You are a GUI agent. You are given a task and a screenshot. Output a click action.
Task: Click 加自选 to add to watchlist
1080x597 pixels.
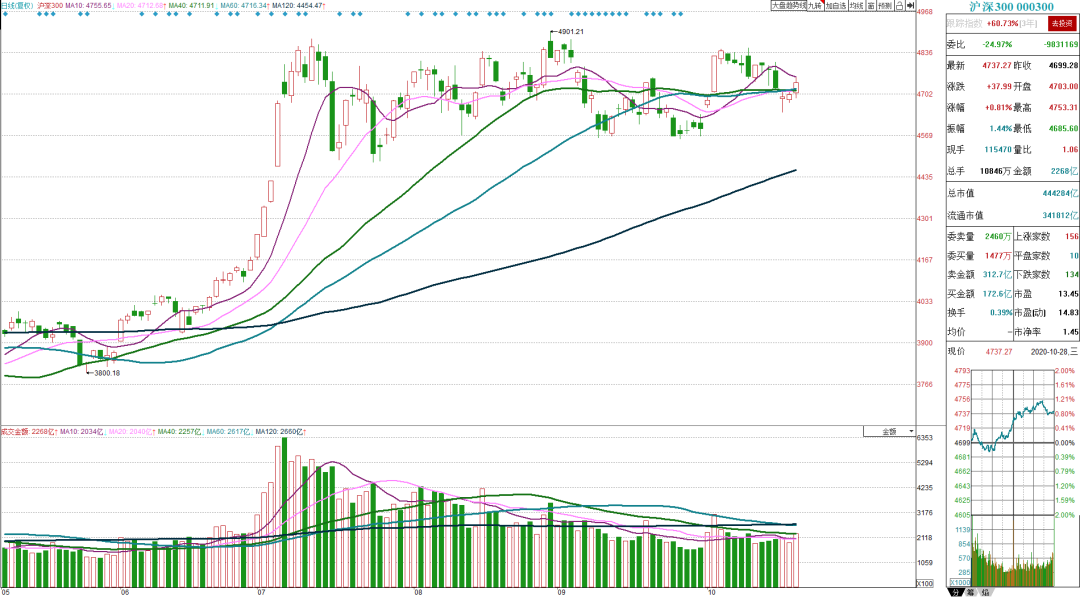coord(836,6)
